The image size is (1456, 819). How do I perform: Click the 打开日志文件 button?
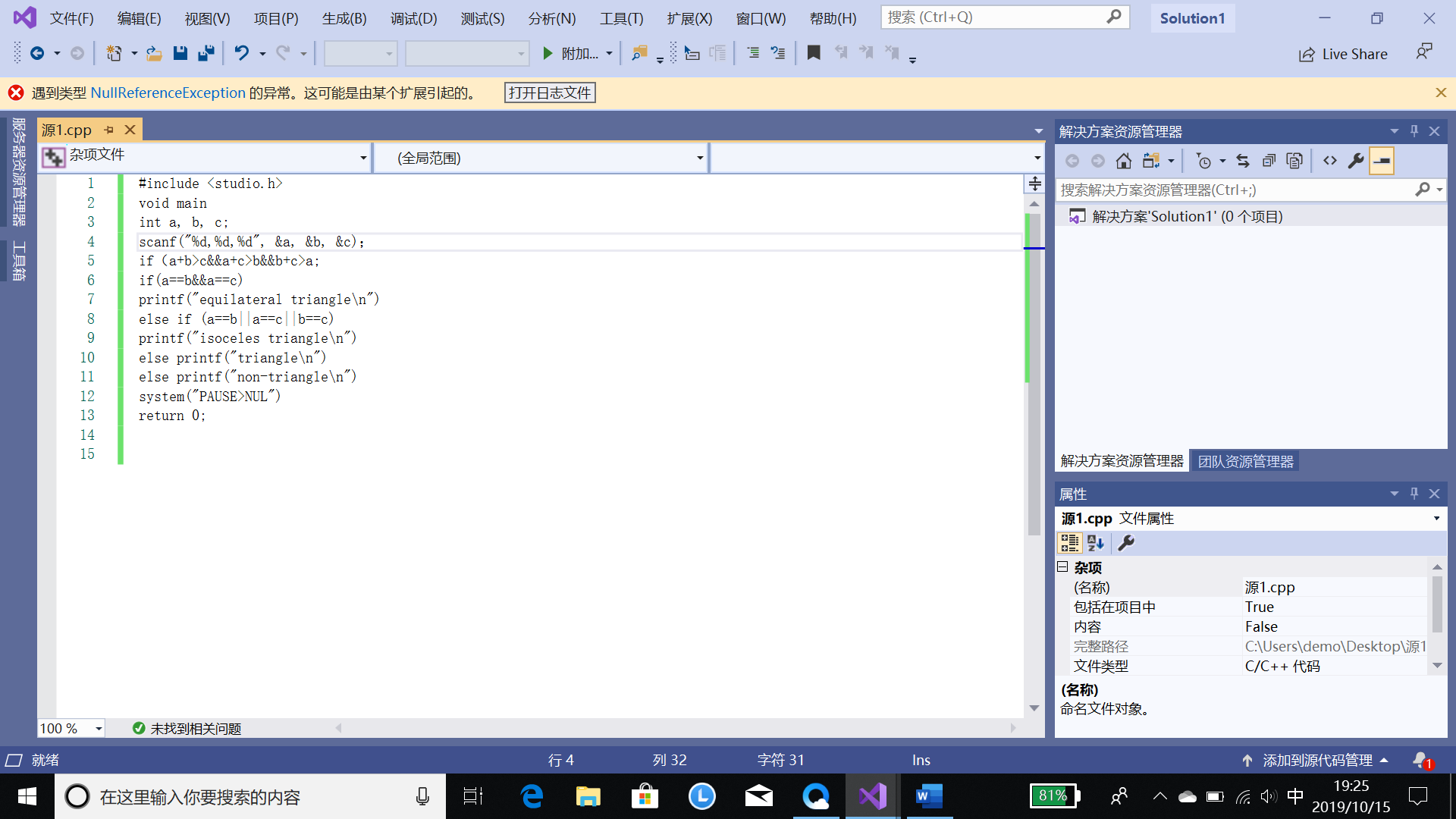point(550,93)
